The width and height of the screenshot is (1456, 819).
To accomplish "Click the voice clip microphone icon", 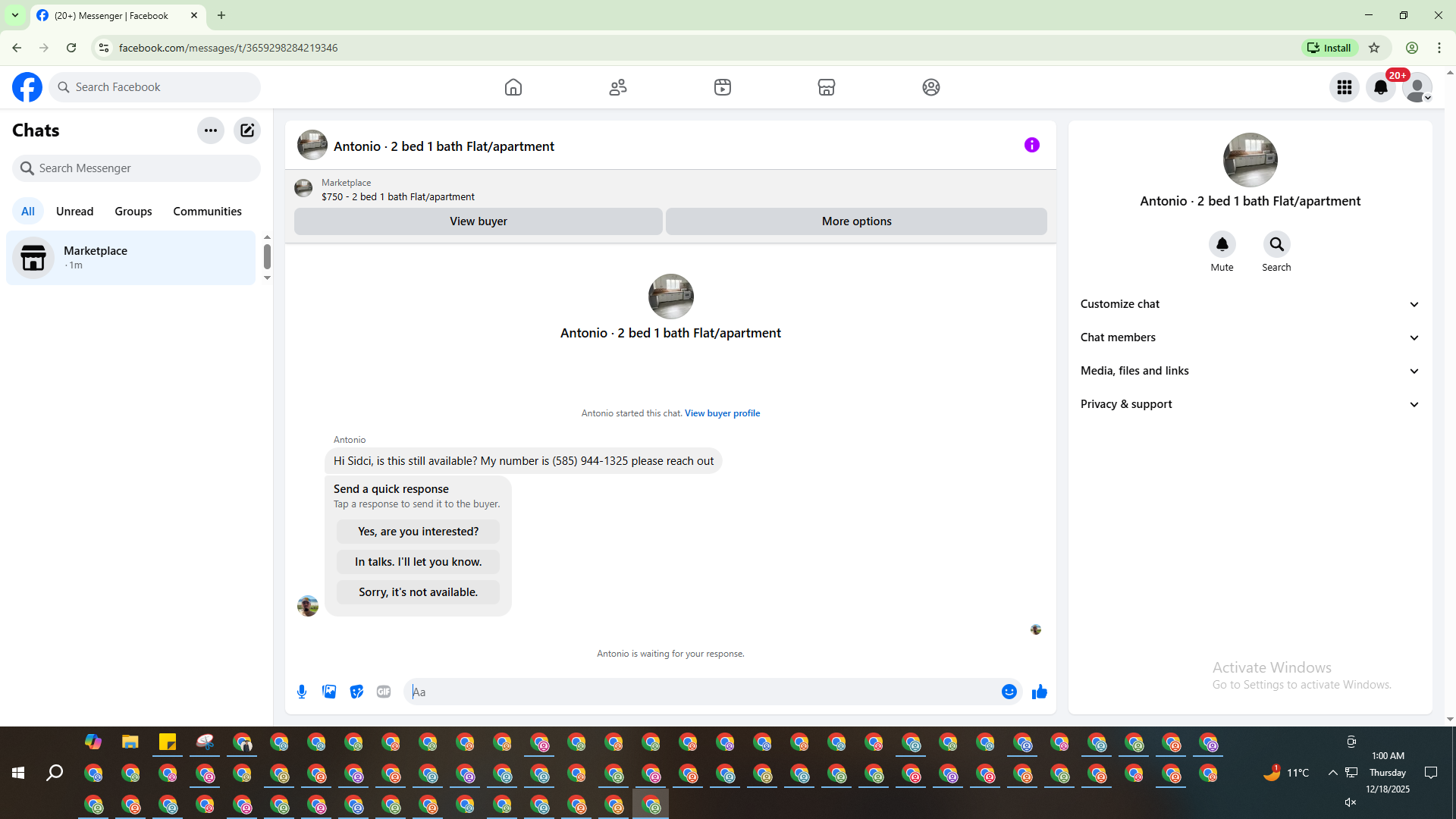I will point(302,692).
